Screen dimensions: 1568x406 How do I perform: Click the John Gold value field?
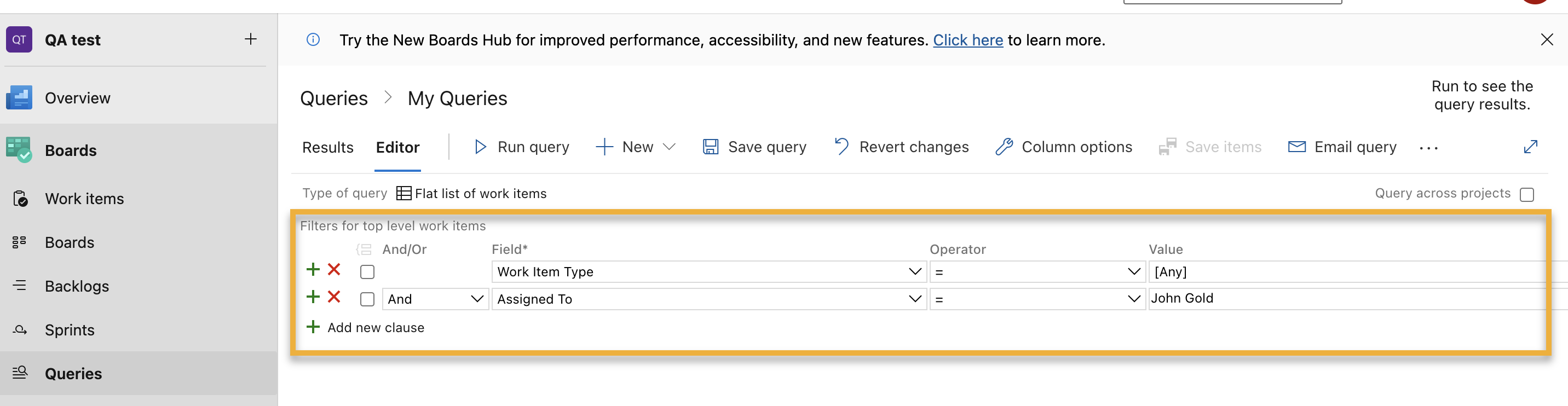[1339, 298]
